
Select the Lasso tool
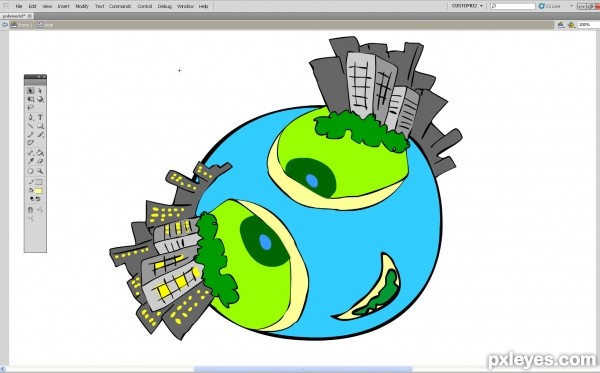point(31,108)
